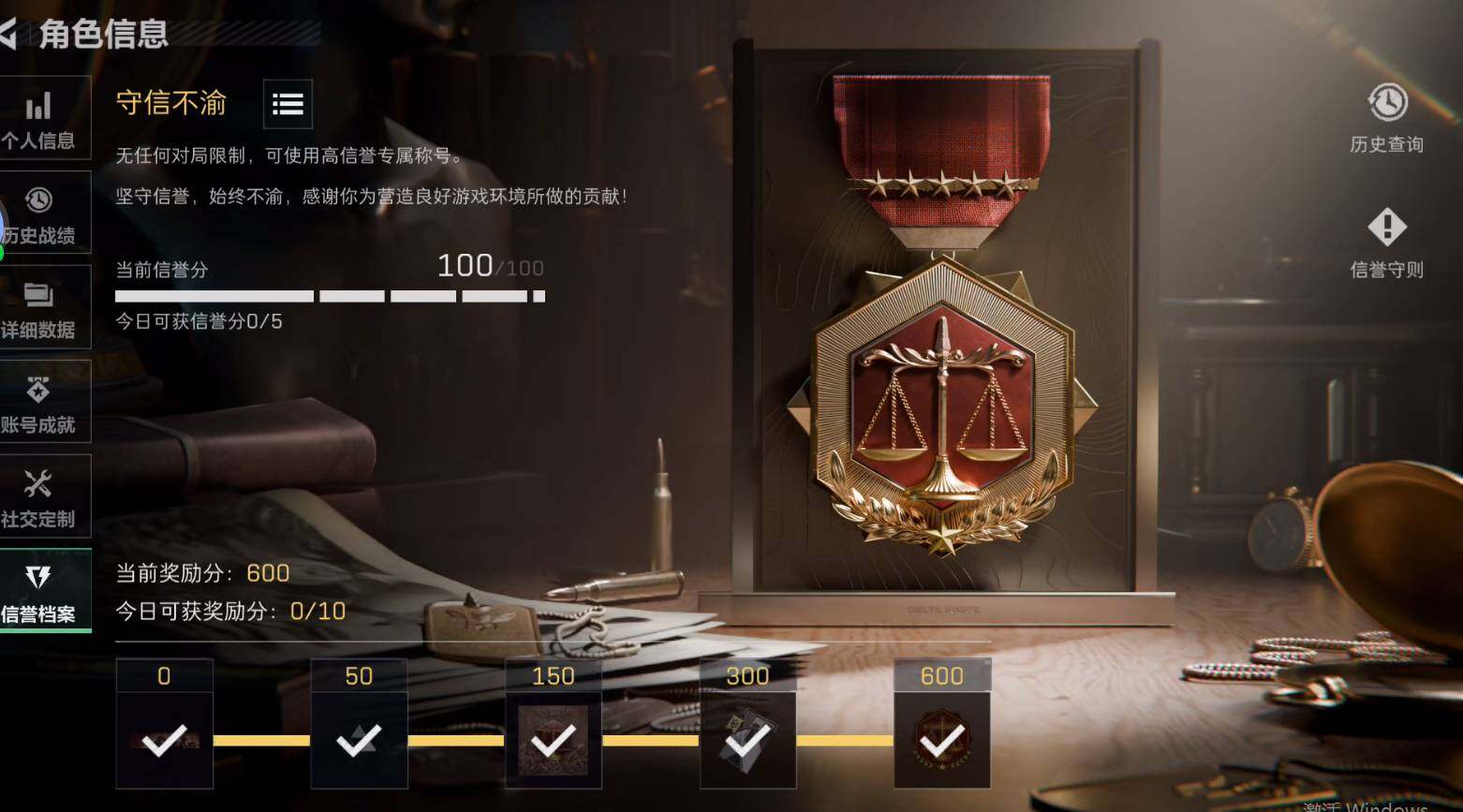
Task: Click the checked 150-point reward box
Action: click(554, 724)
